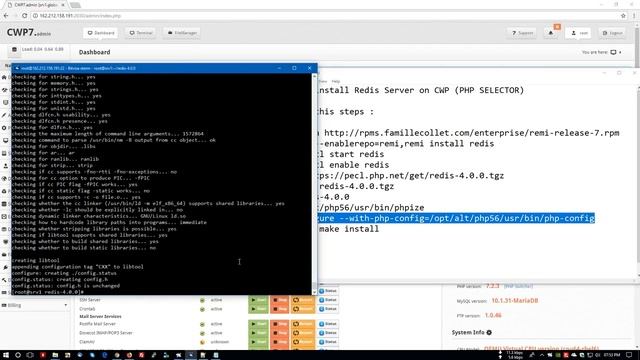Expand the 'You are here' breadcrumb dropdown
Viewport: 640px width, 360px height.
pyautogui.click(x=620, y=52)
